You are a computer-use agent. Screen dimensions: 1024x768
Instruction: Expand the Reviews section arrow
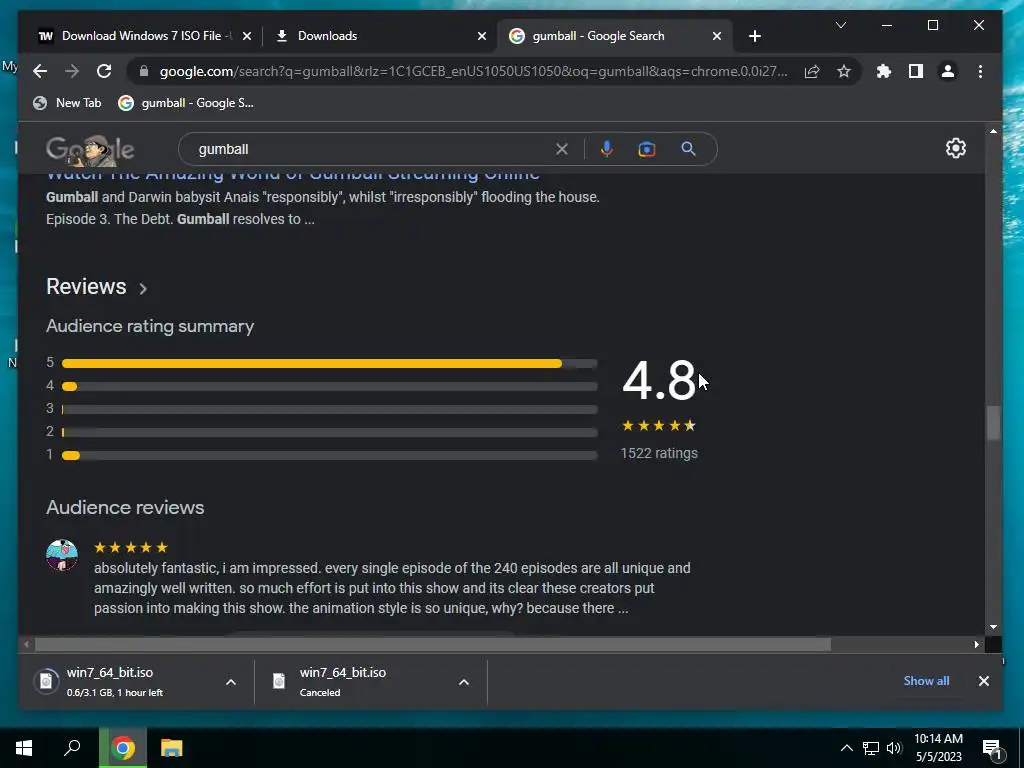(x=143, y=288)
